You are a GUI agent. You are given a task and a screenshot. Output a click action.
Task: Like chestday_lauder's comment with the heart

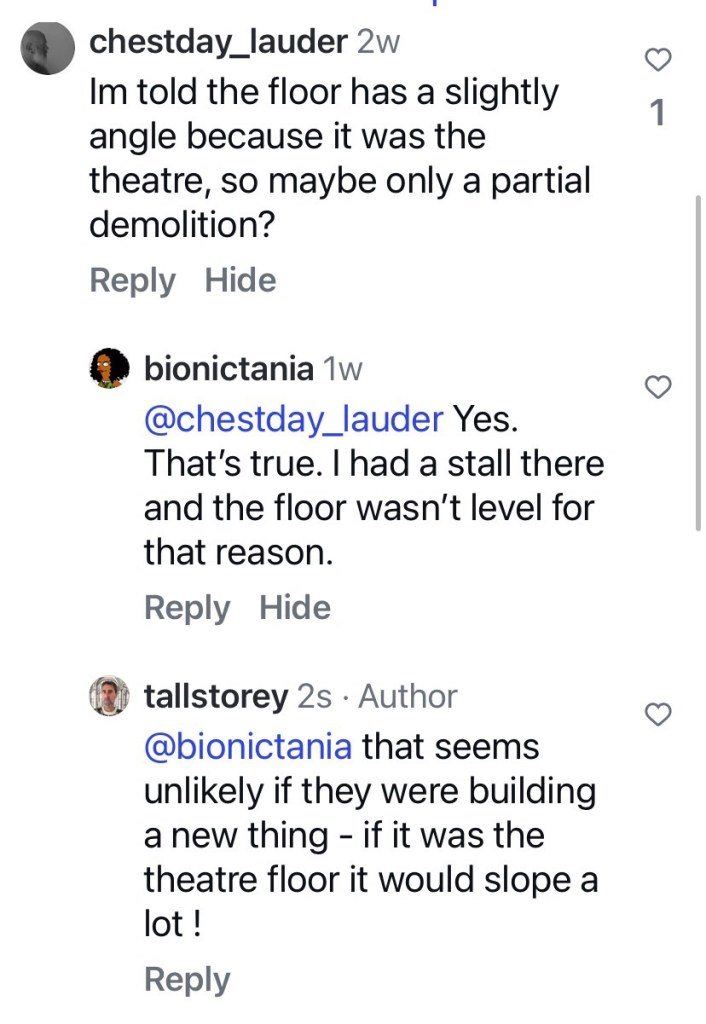pos(657,61)
